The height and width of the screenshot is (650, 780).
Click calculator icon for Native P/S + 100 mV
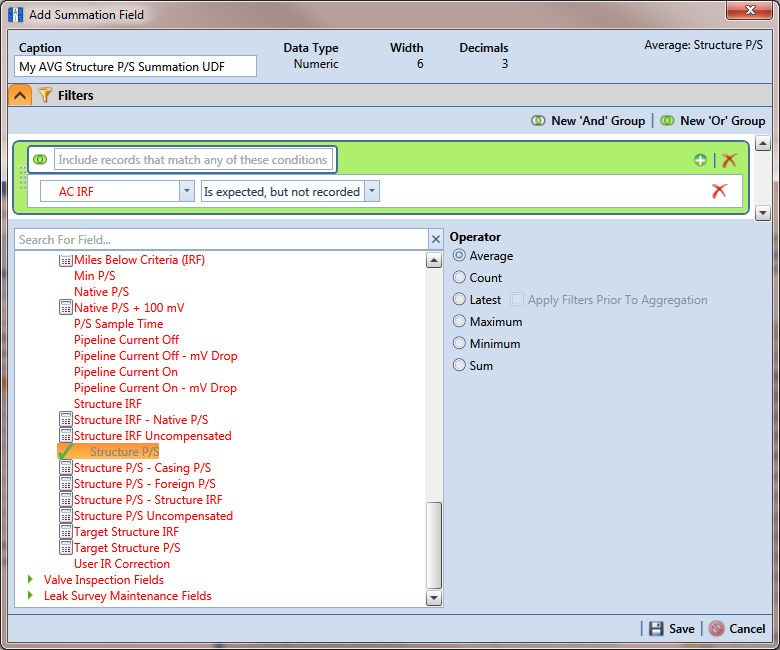coord(66,307)
